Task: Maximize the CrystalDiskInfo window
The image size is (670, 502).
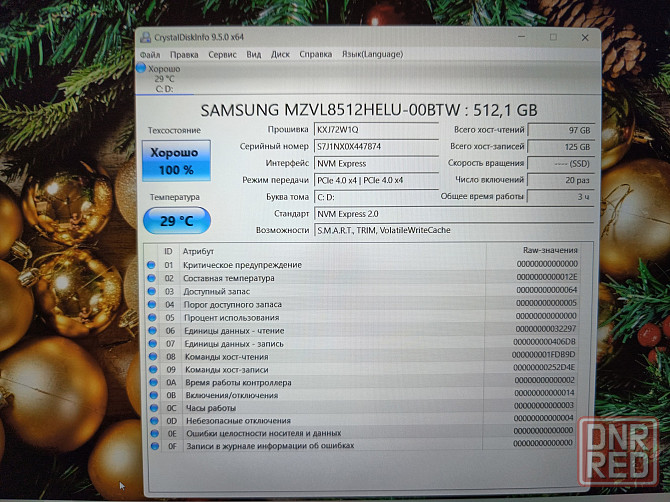Action: pos(553,37)
